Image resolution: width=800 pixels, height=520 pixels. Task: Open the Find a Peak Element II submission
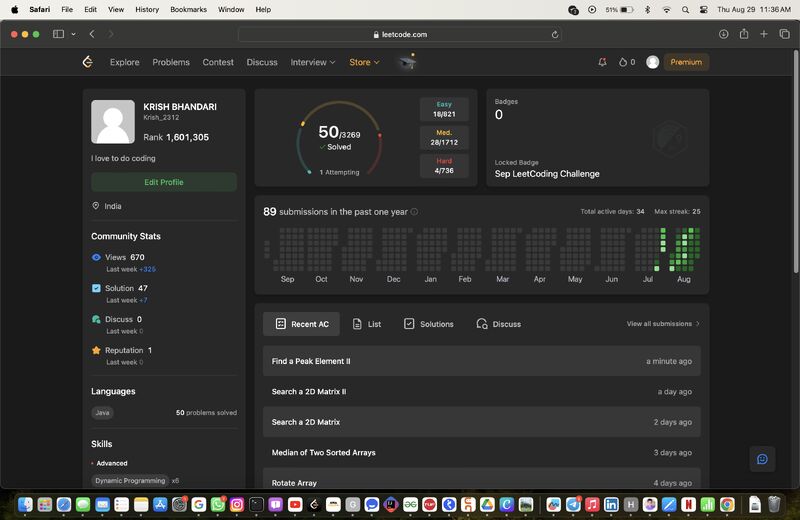pyautogui.click(x=482, y=361)
